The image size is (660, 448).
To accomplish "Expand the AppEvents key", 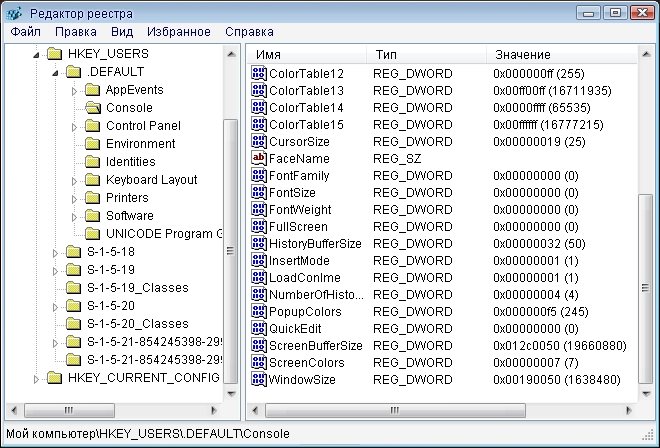I will (x=74, y=90).
